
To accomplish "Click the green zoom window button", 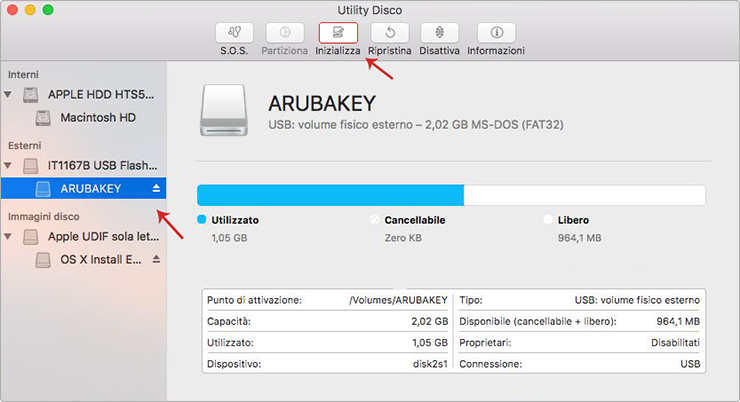I will click(48, 10).
